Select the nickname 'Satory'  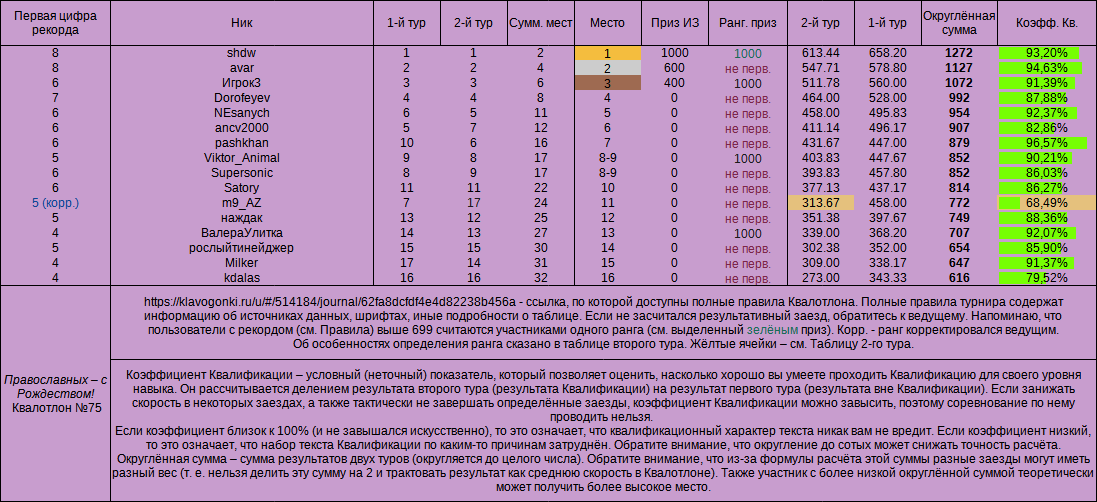[242, 188]
